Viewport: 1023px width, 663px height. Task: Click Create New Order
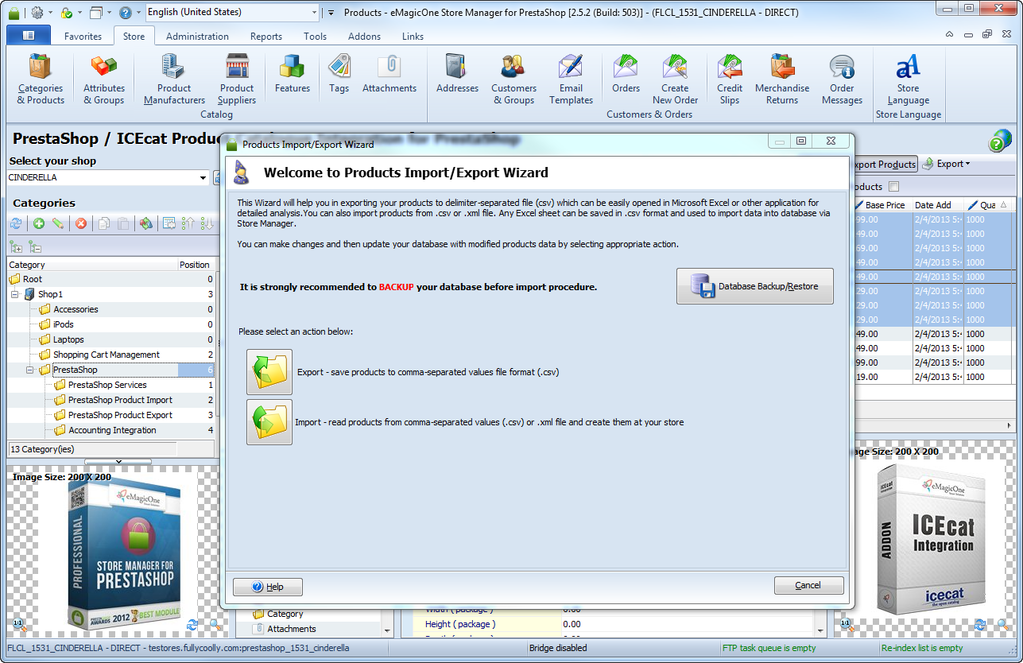coord(675,79)
